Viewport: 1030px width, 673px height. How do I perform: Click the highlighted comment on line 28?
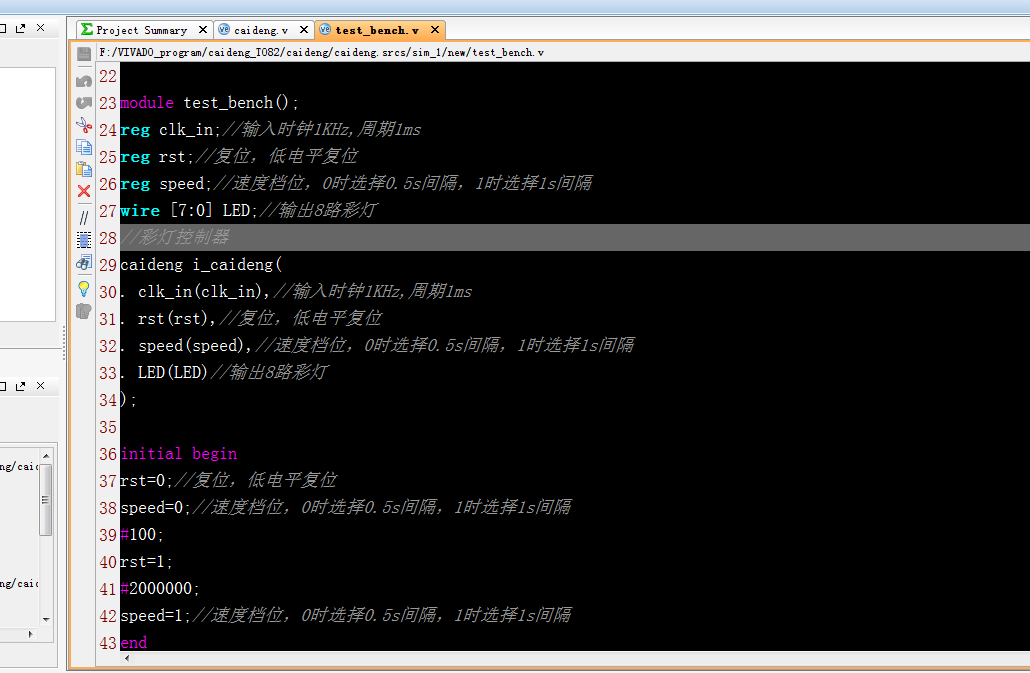174,238
